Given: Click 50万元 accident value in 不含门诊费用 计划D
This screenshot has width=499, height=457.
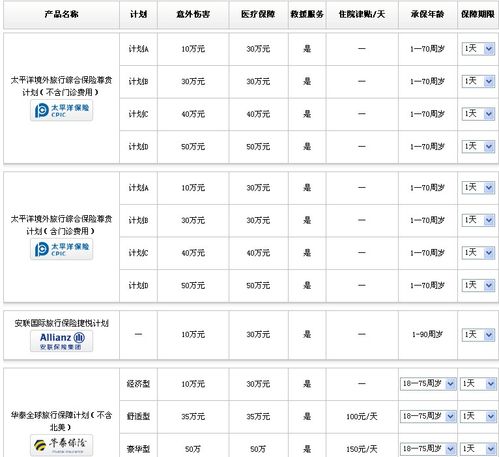Looking at the screenshot, I should (x=193, y=146).
